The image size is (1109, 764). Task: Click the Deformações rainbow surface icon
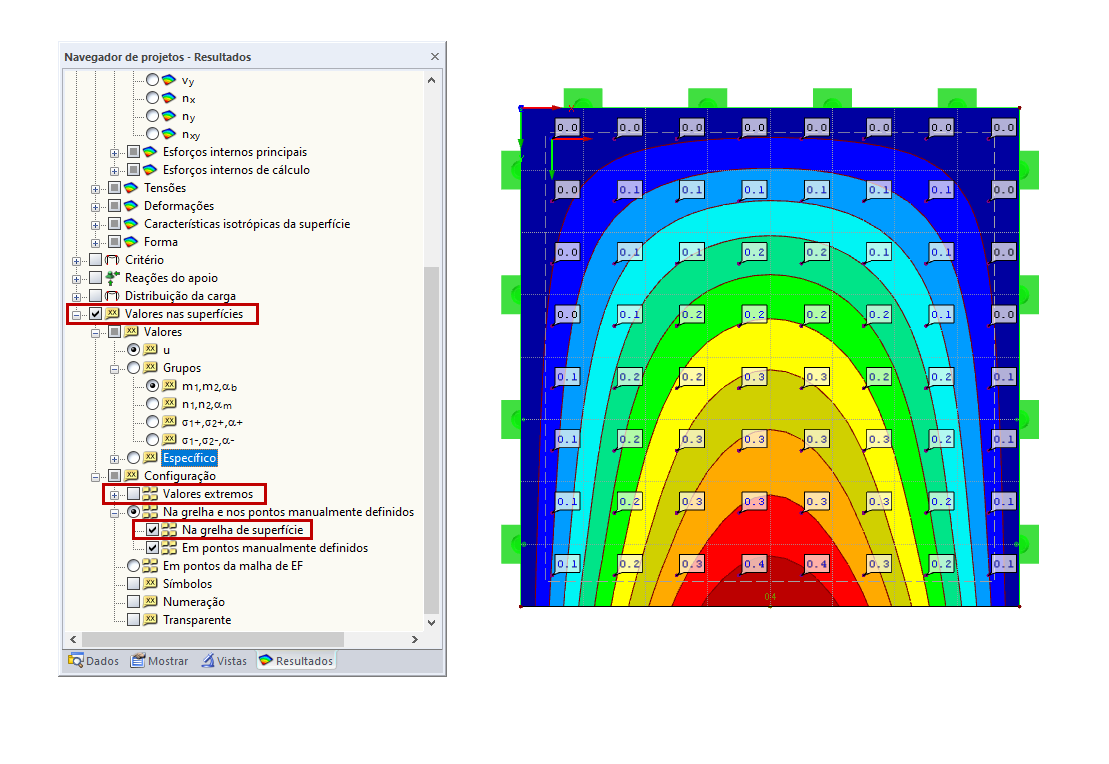point(131,206)
